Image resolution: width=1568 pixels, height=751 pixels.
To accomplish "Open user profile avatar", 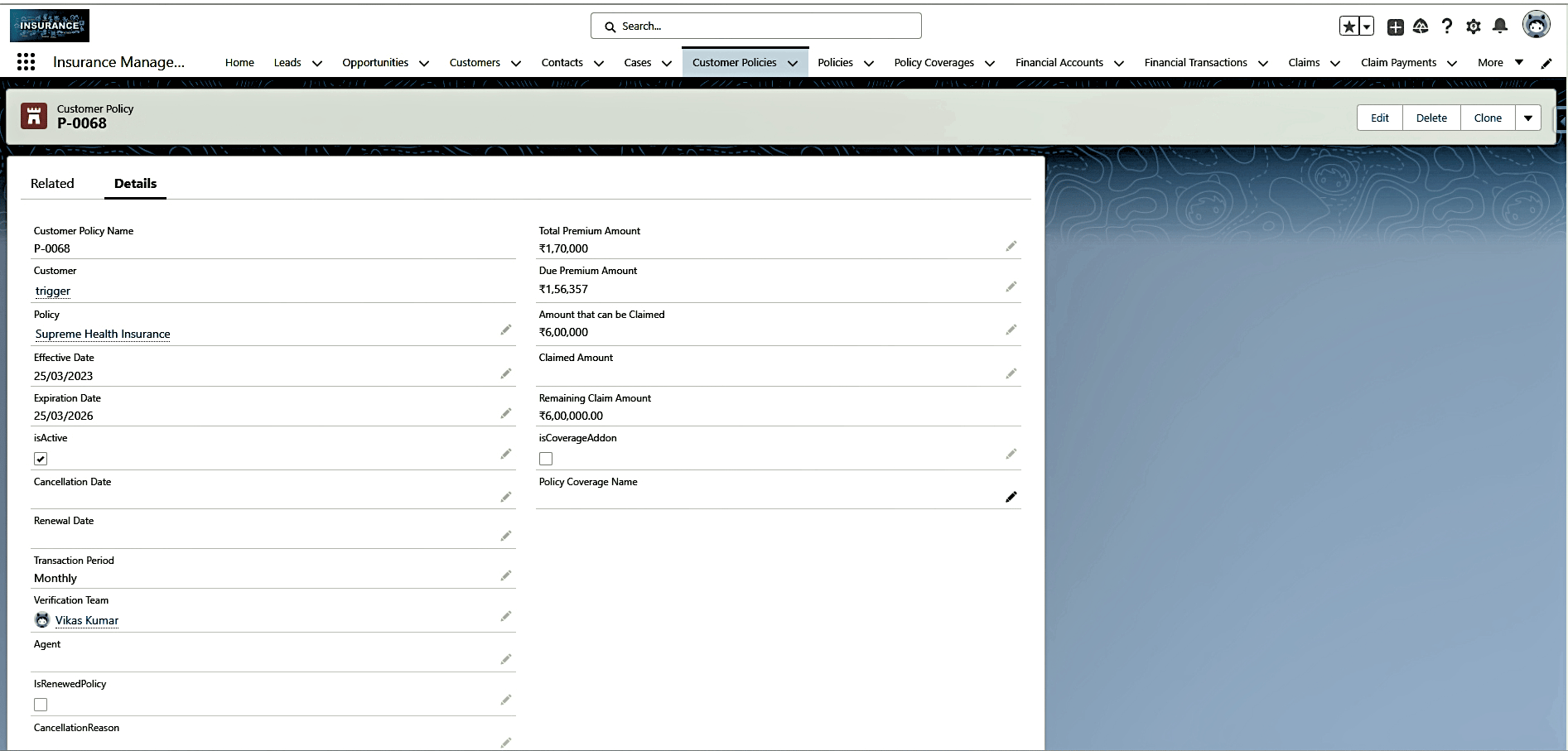I will pyautogui.click(x=1537, y=25).
